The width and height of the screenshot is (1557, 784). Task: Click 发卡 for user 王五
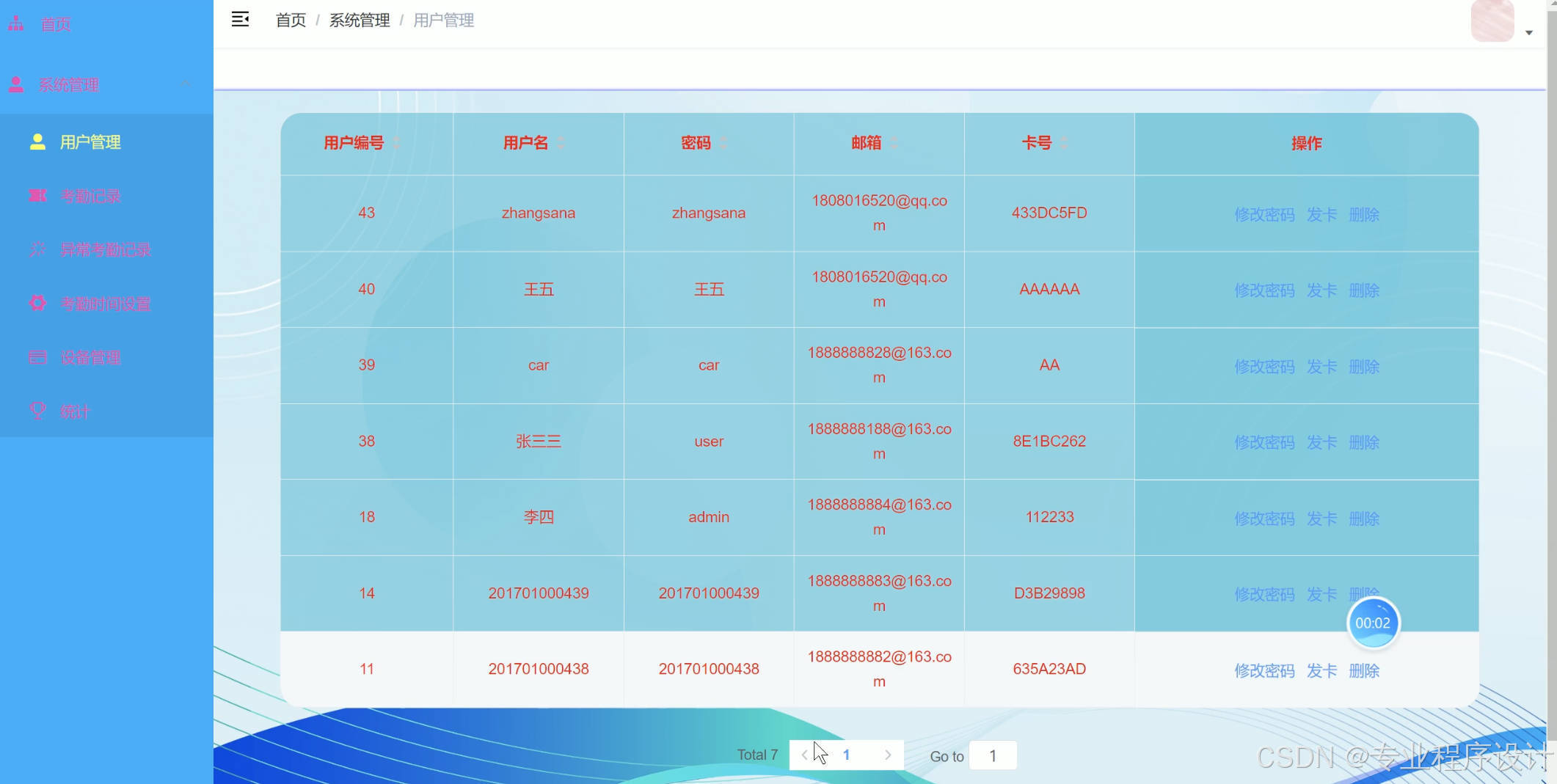[1321, 290]
